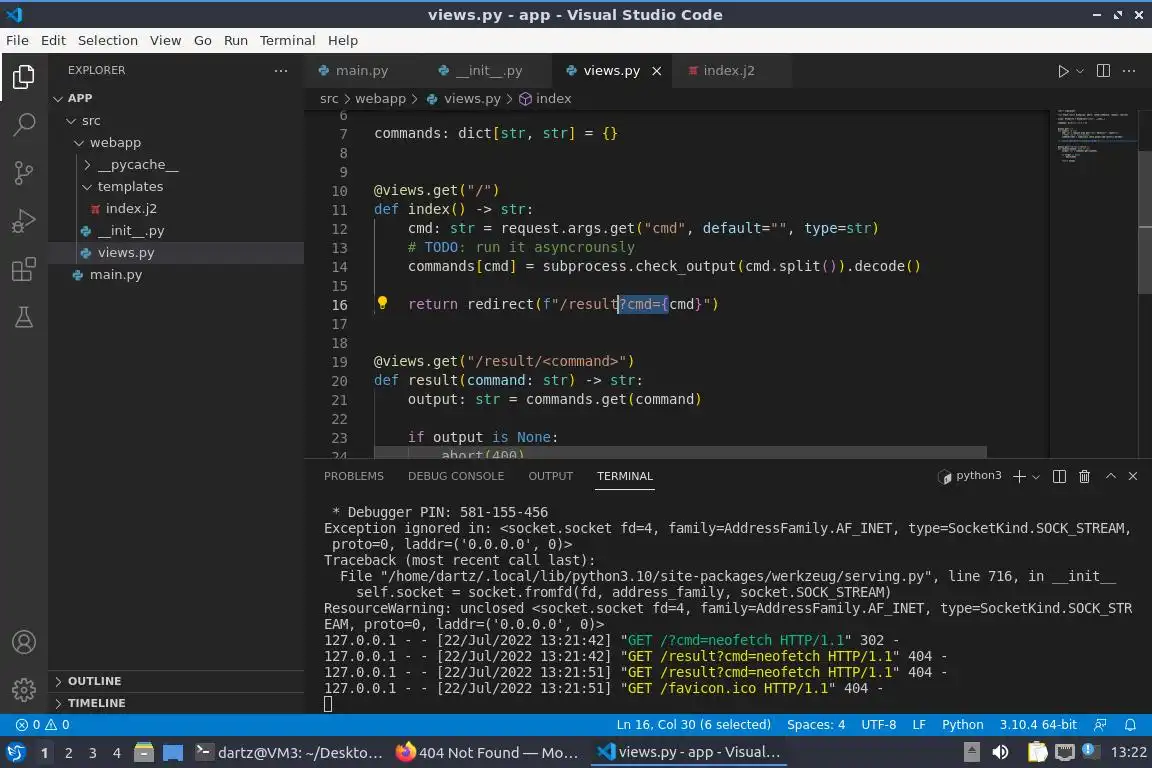Open the launch profile dropdown beside plus
The image size is (1152, 768).
click(x=1036, y=477)
